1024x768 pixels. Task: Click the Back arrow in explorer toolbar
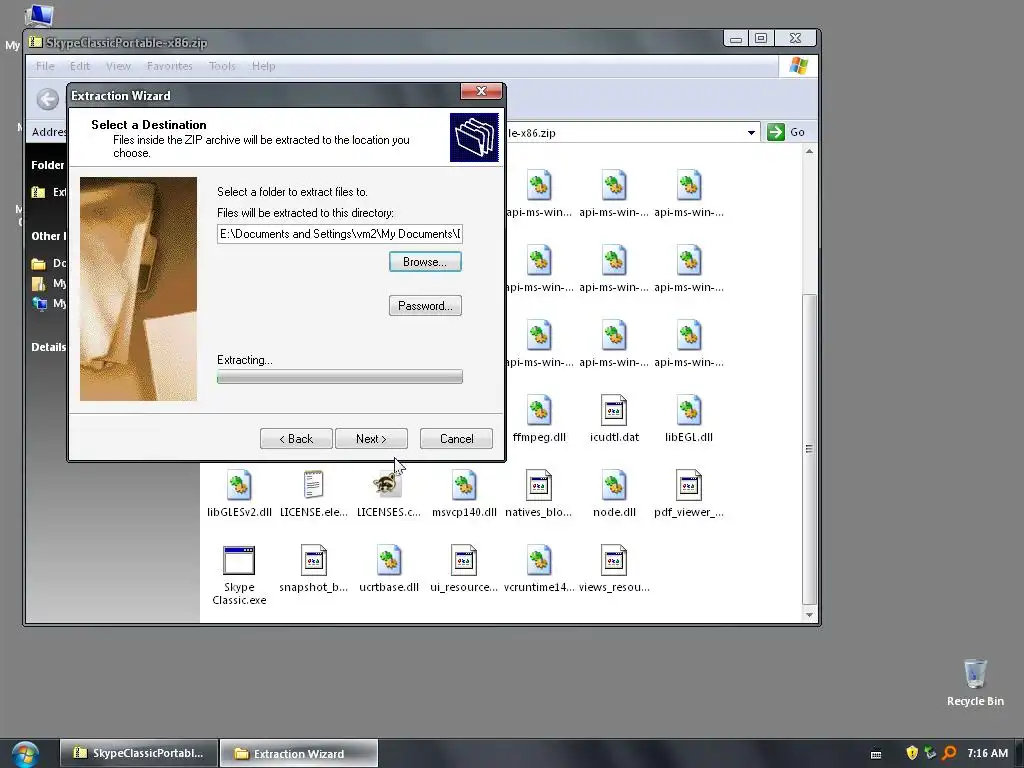point(48,99)
